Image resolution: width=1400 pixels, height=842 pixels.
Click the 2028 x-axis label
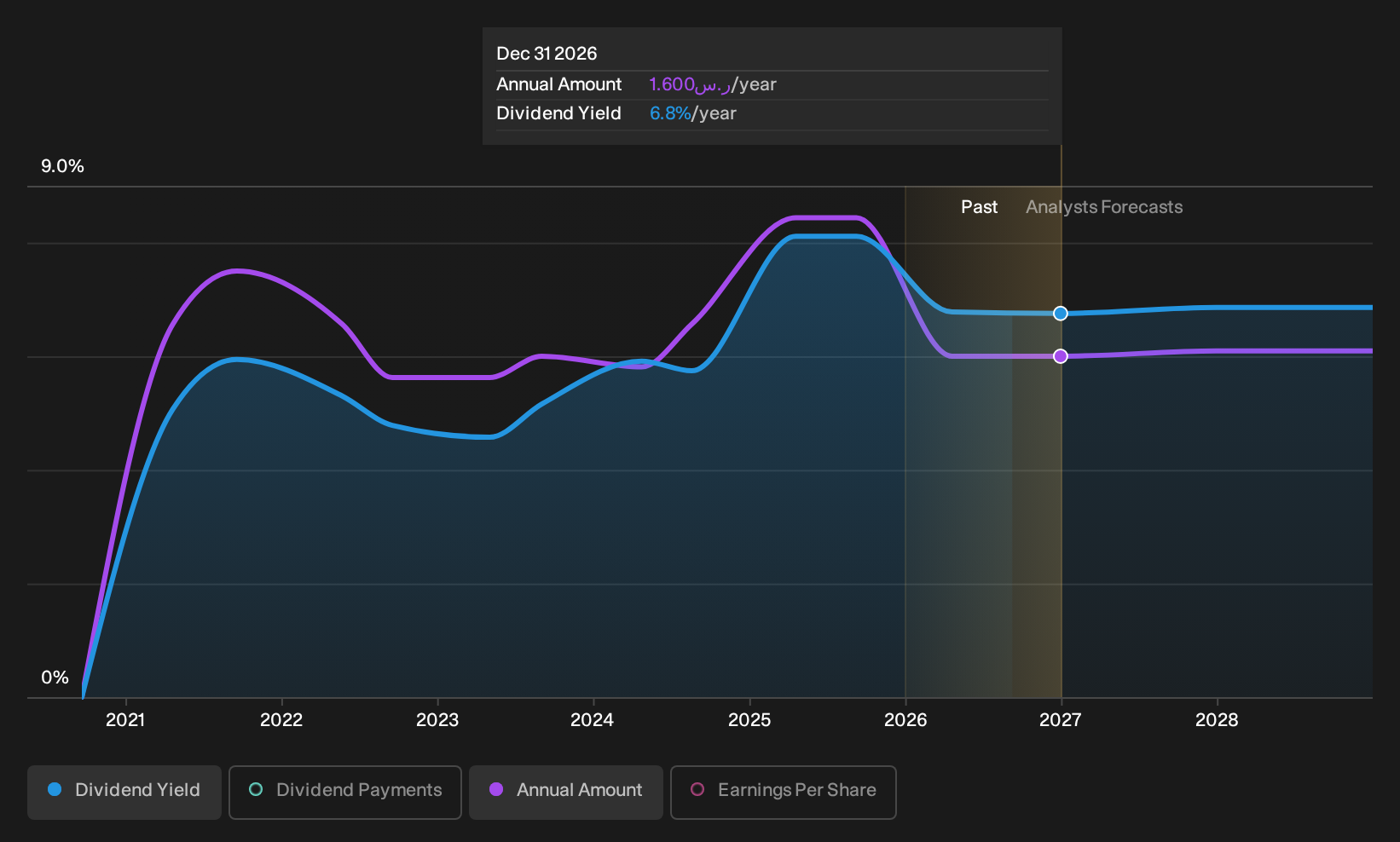click(1217, 720)
